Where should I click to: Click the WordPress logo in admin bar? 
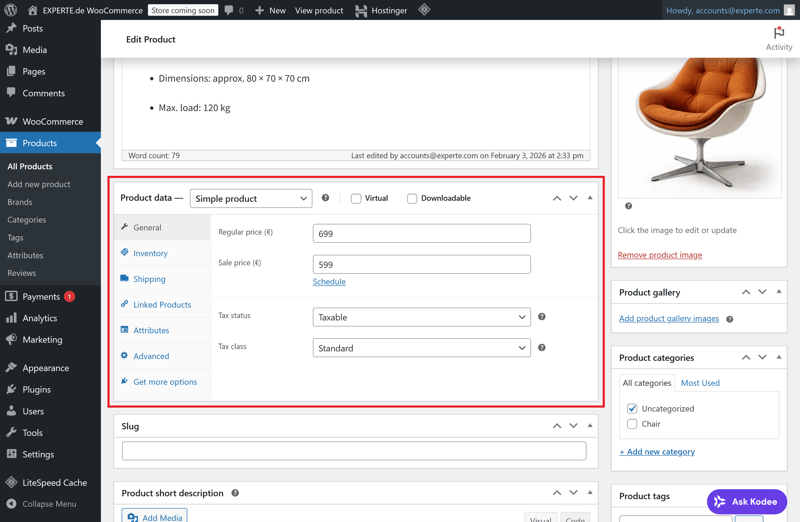point(11,10)
